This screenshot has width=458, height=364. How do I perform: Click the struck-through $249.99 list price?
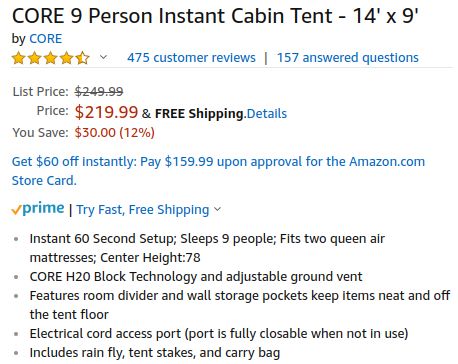(99, 91)
